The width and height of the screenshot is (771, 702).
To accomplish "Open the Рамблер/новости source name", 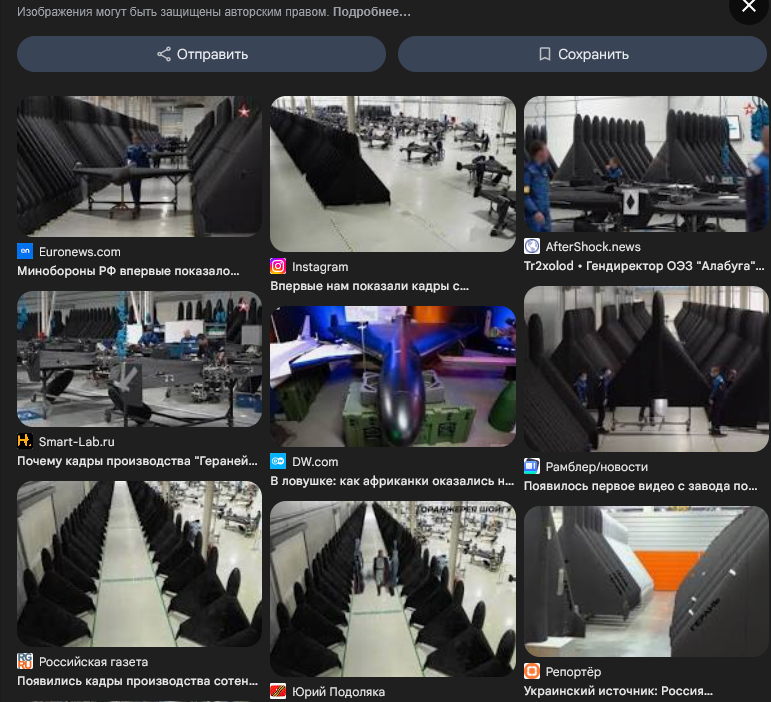I will pos(597,467).
